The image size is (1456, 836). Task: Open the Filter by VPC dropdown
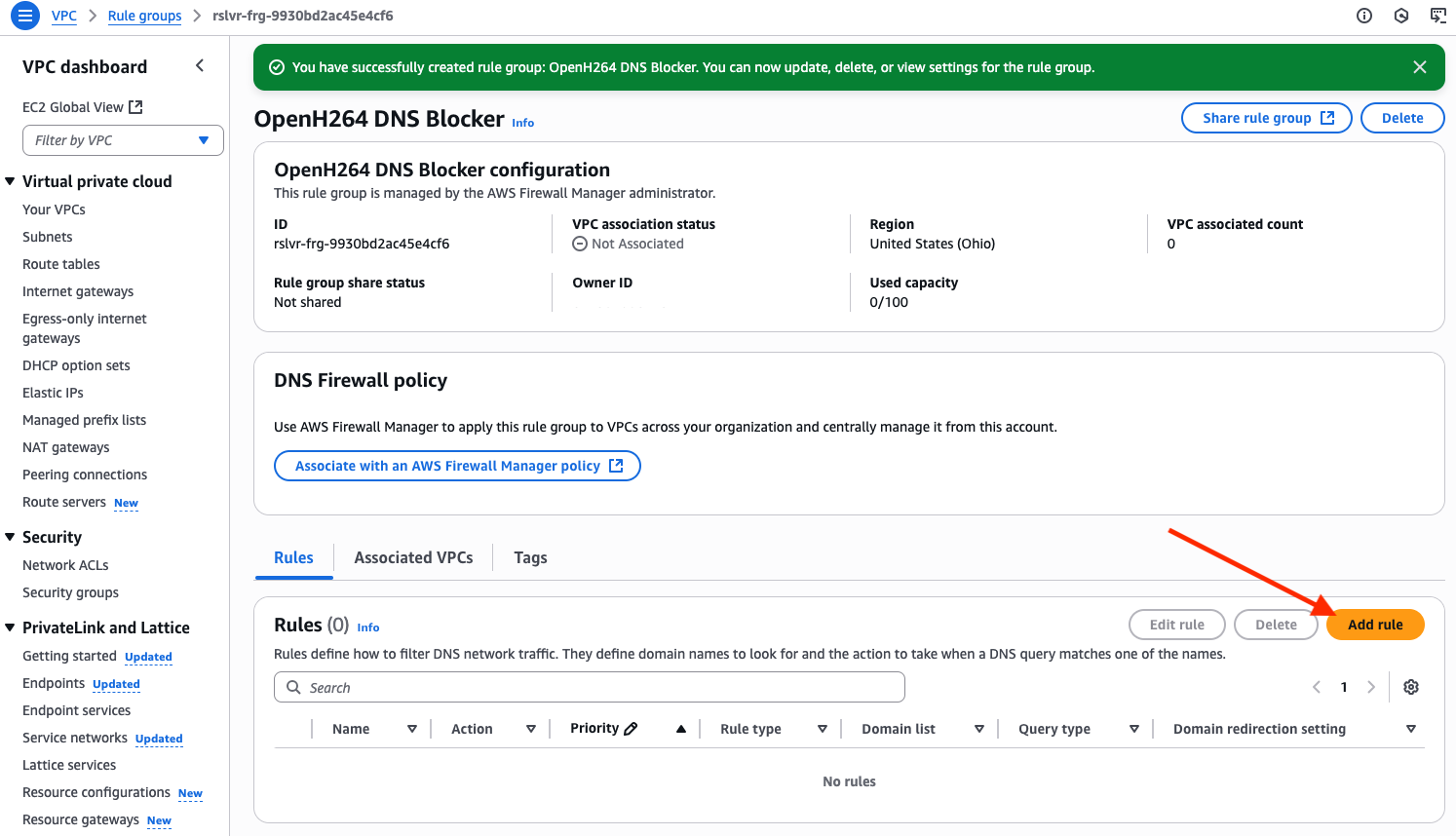(123, 140)
